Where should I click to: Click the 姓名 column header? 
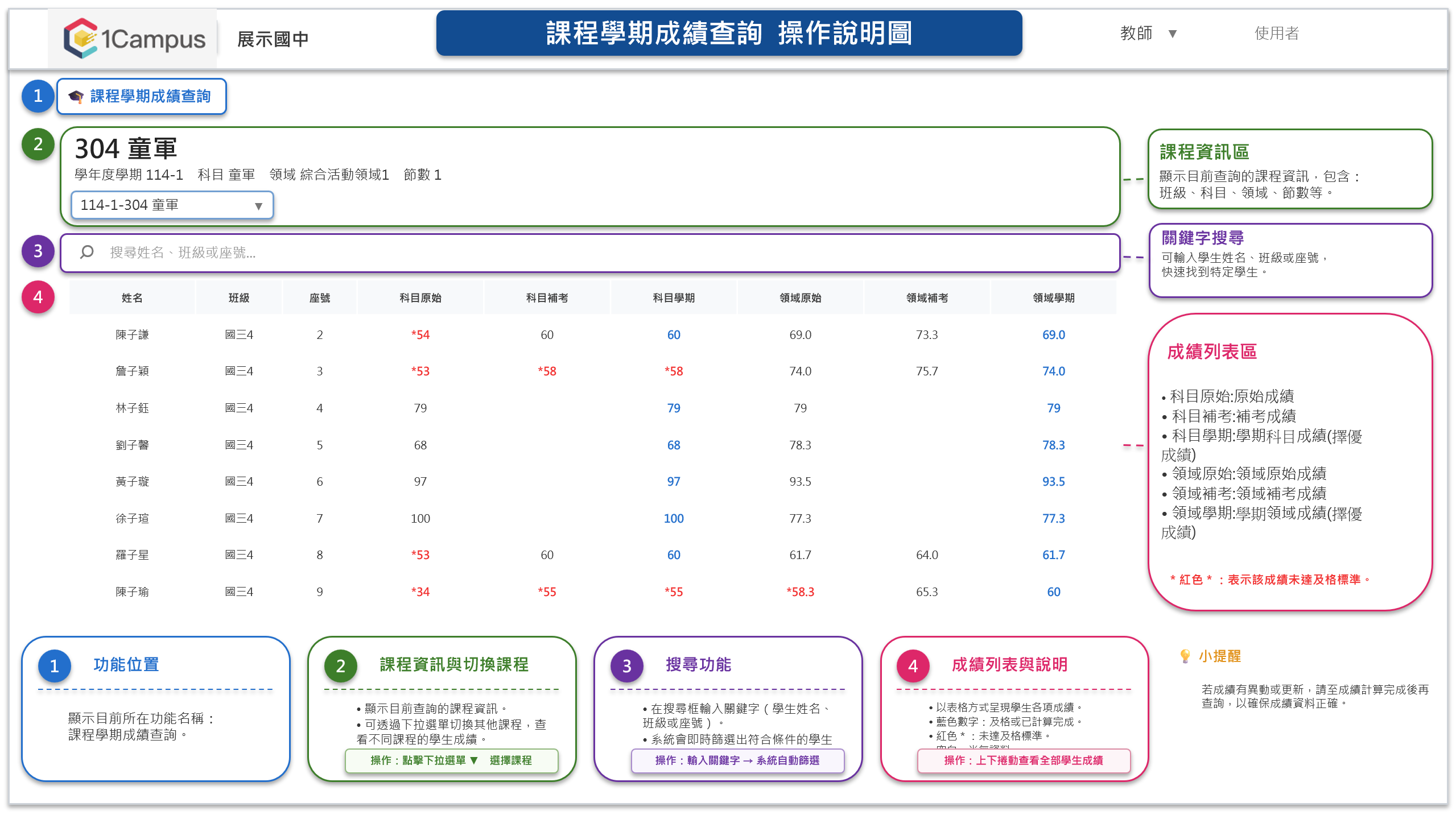coord(132,297)
